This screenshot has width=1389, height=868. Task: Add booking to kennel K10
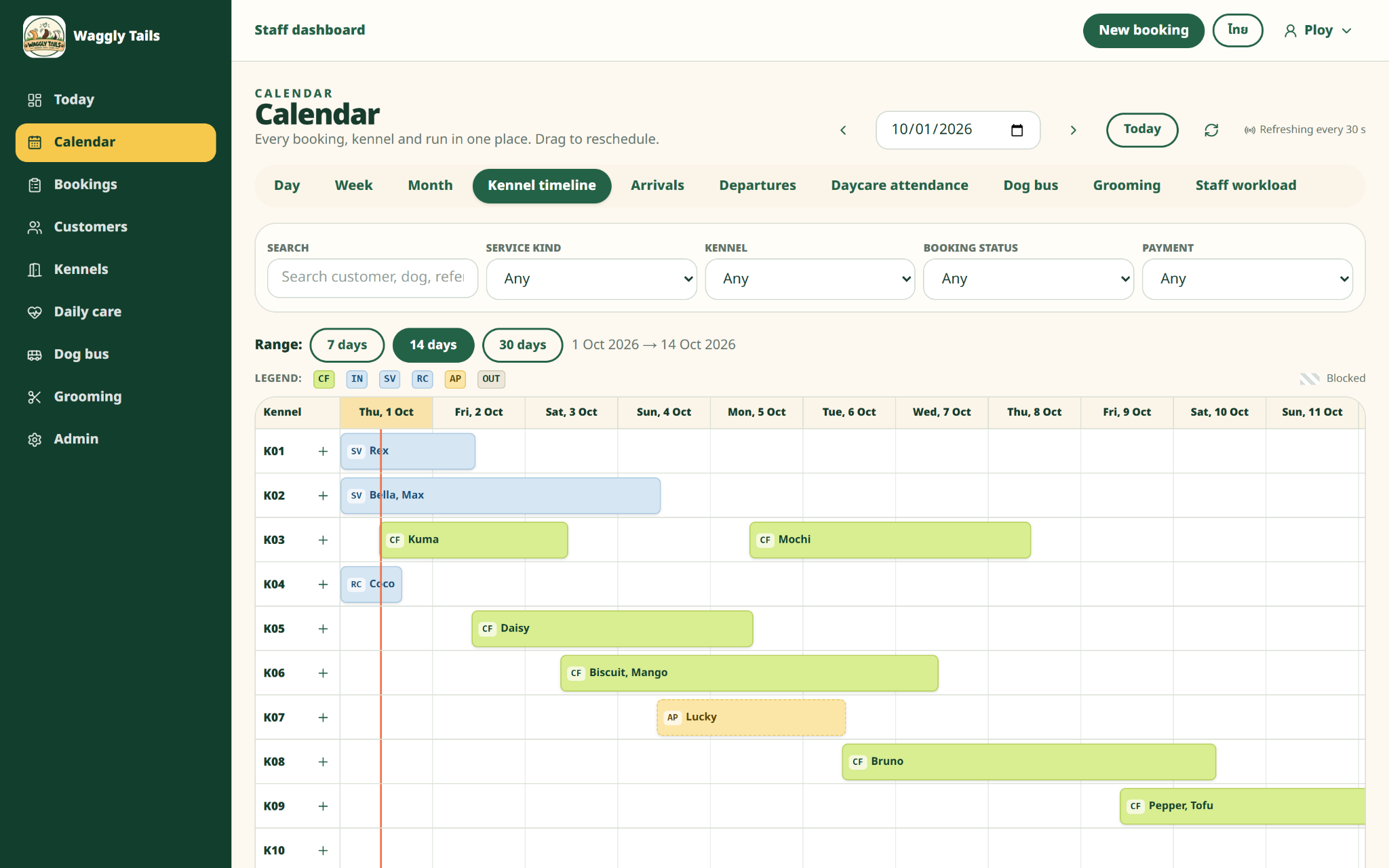coord(323,851)
